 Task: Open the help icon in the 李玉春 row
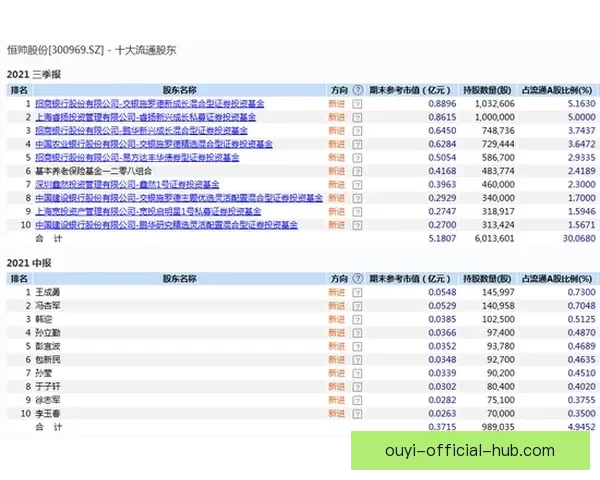tap(357, 414)
